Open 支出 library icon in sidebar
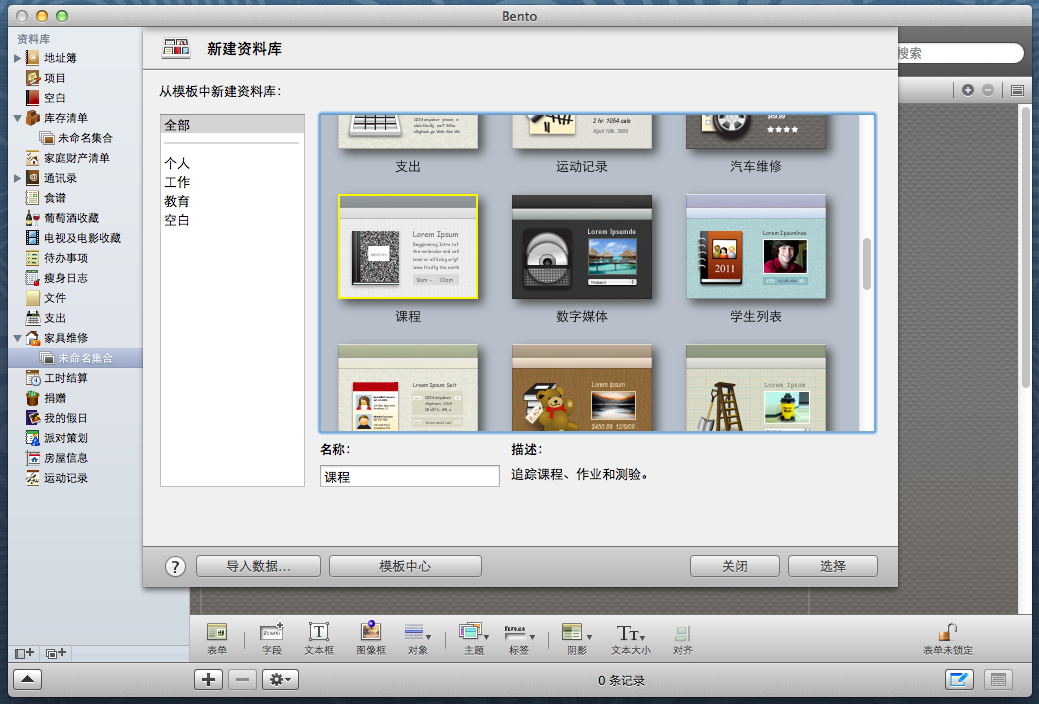Viewport: 1039px width, 704px height. coord(32,318)
